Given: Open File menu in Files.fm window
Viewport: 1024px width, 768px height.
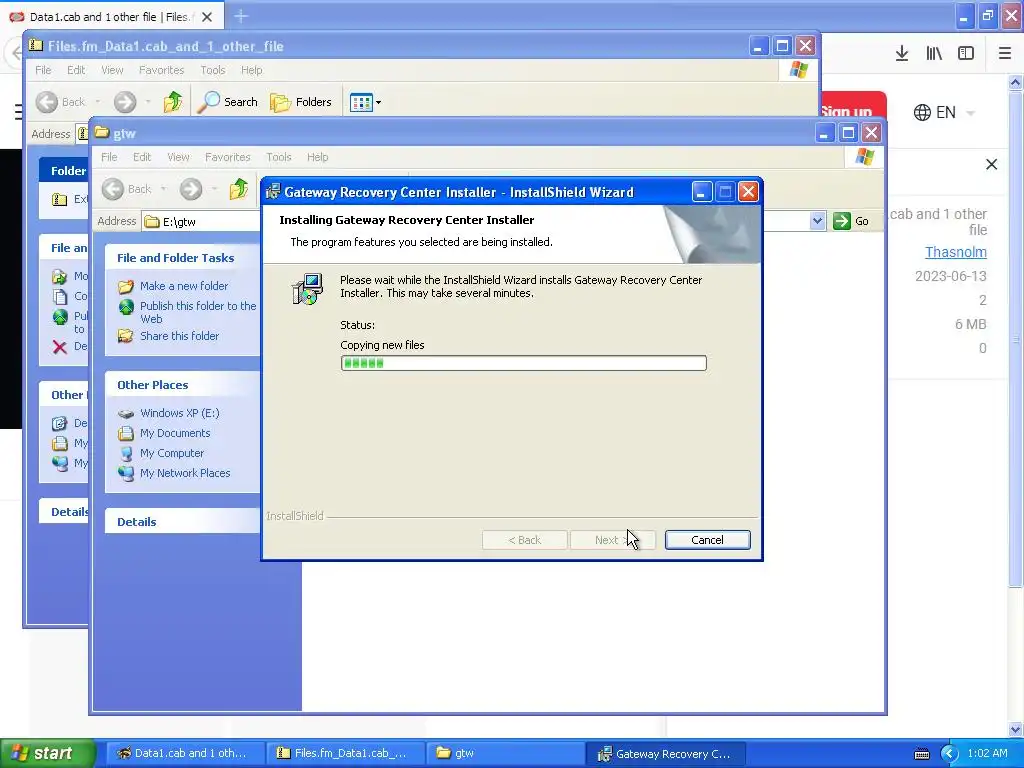Looking at the screenshot, I should [x=43, y=70].
